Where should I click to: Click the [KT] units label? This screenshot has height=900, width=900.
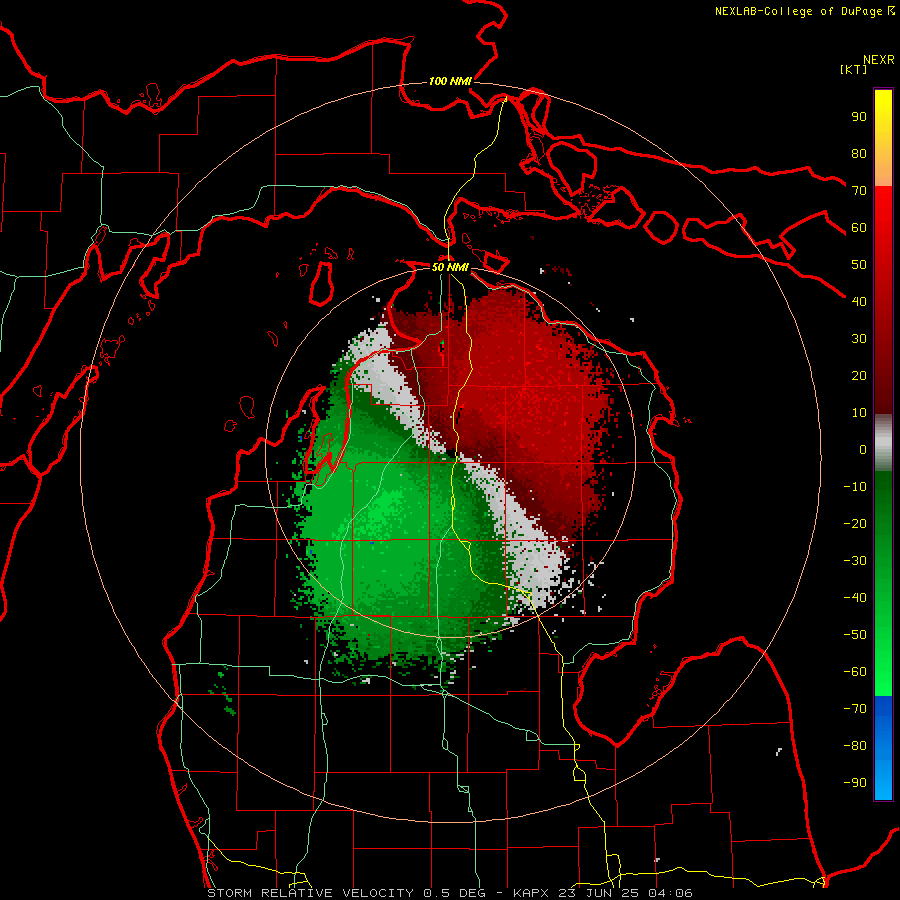854,69
